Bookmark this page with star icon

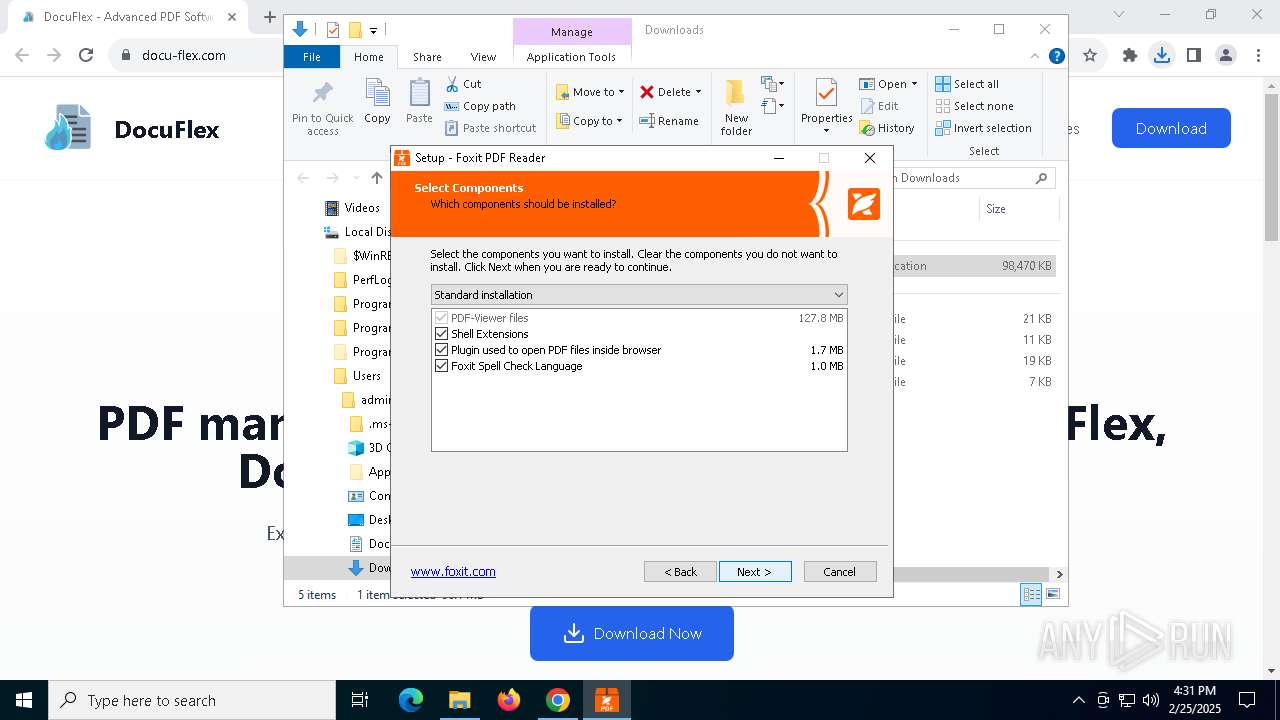click(1090, 56)
